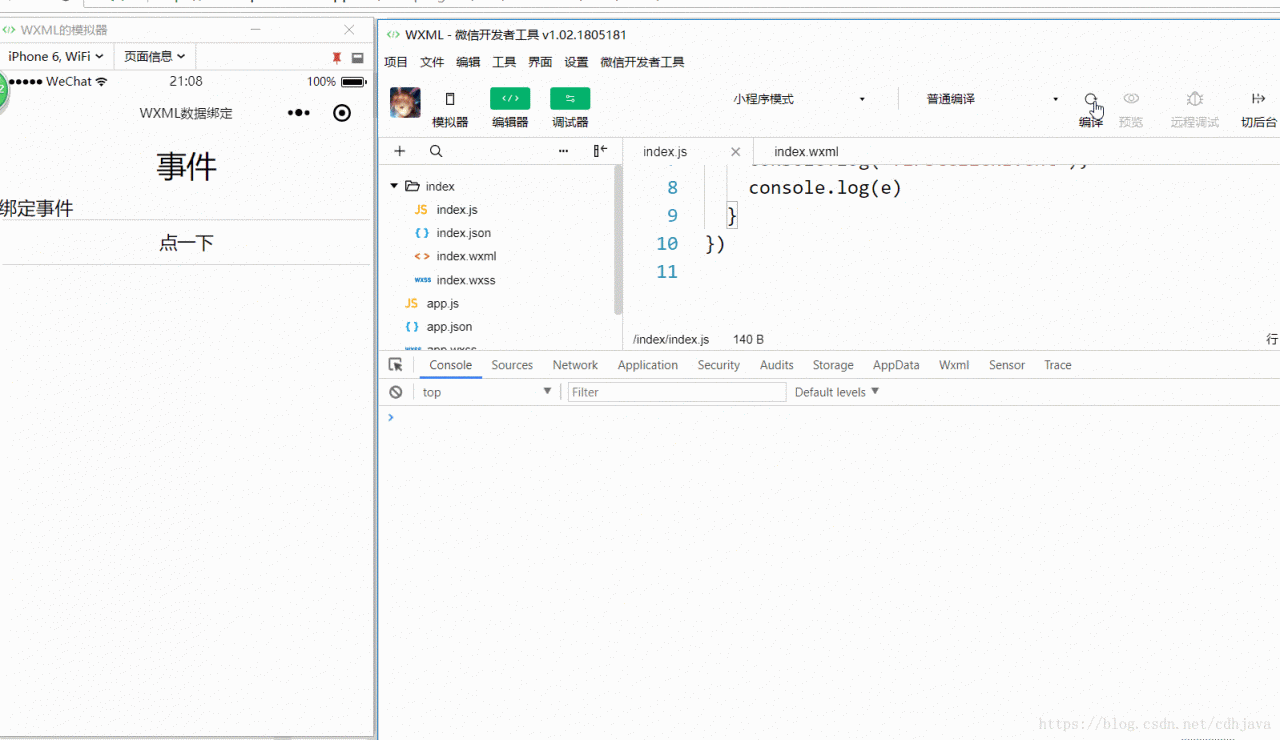The width and height of the screenshot is (1280, 740).
Task: Collapse the index folder in file tree
Action: [394, 185]
